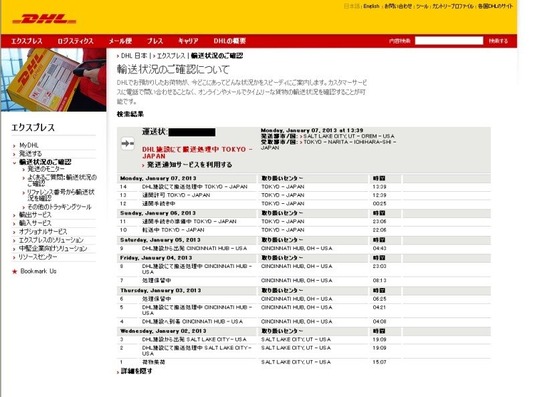Screen dimensions: 535x397
Task: Open the エクスプレス navigation menu
Action: point(27,41)
